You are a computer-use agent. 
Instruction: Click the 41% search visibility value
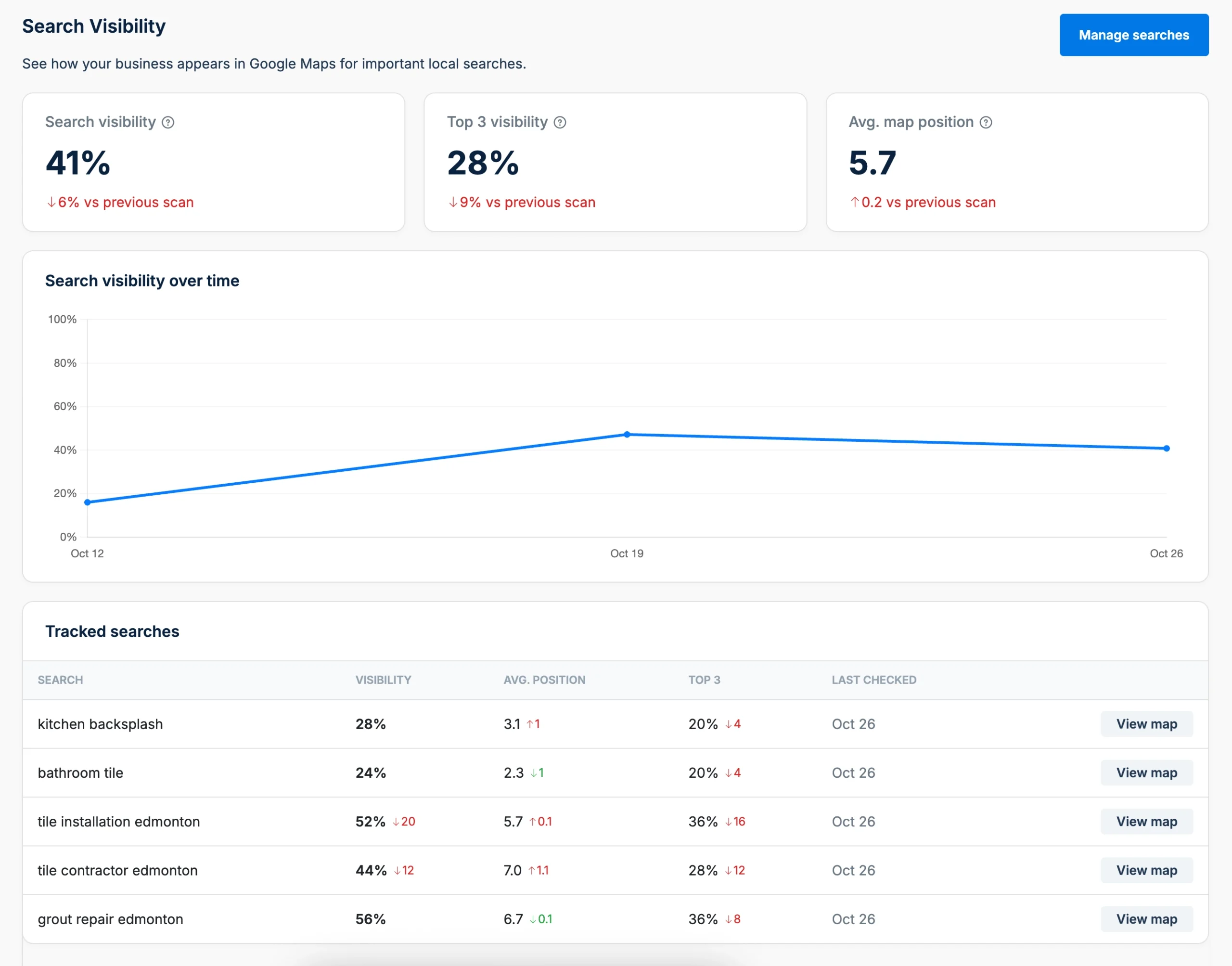[x=78, y=163]
